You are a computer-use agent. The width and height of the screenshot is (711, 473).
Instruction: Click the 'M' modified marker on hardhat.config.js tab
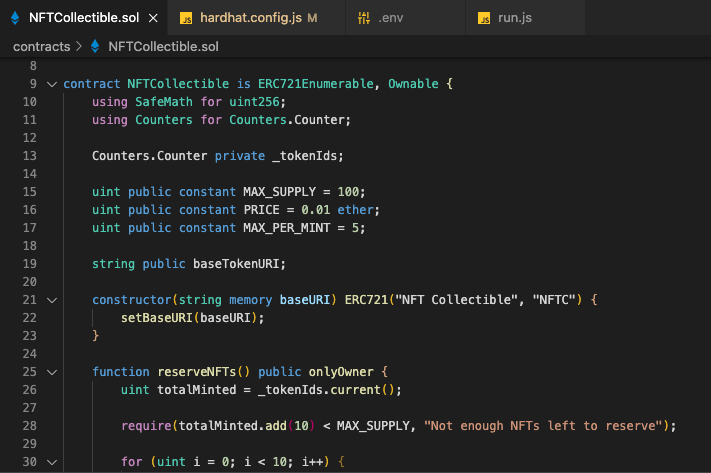click(312, 18)
